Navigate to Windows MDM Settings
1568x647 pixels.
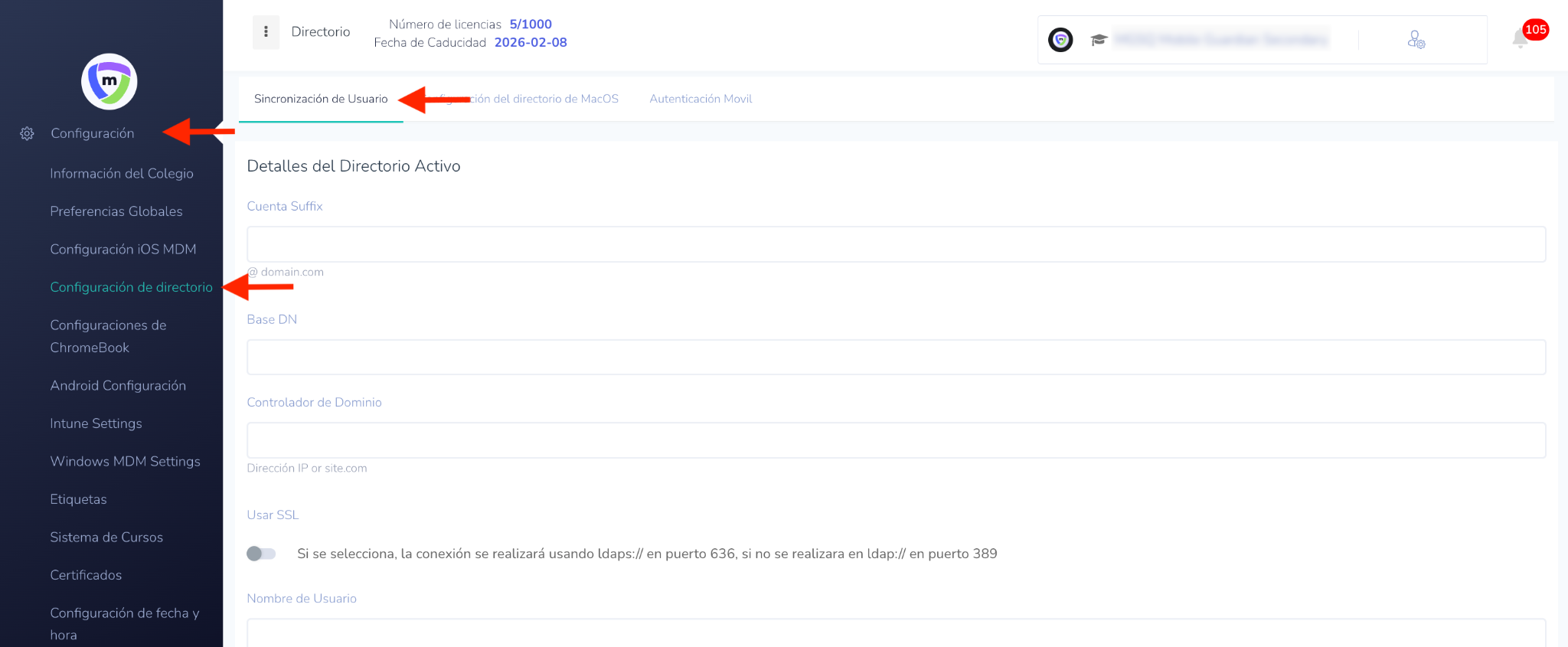click(125, 462)
